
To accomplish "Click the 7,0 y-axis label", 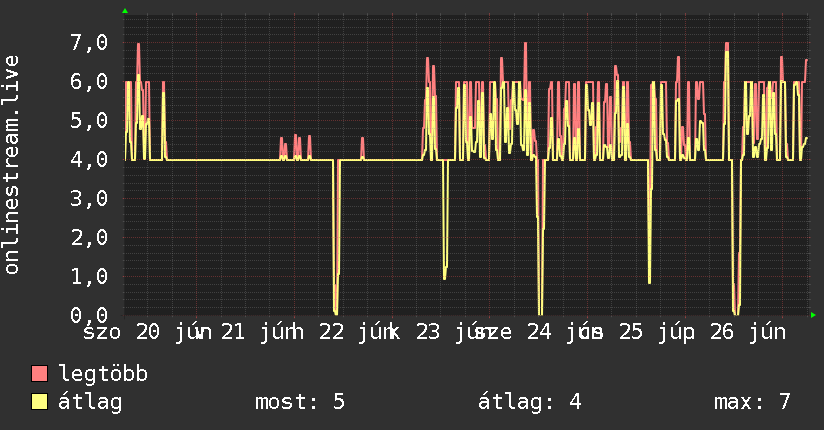I will [x=89, y=43].
